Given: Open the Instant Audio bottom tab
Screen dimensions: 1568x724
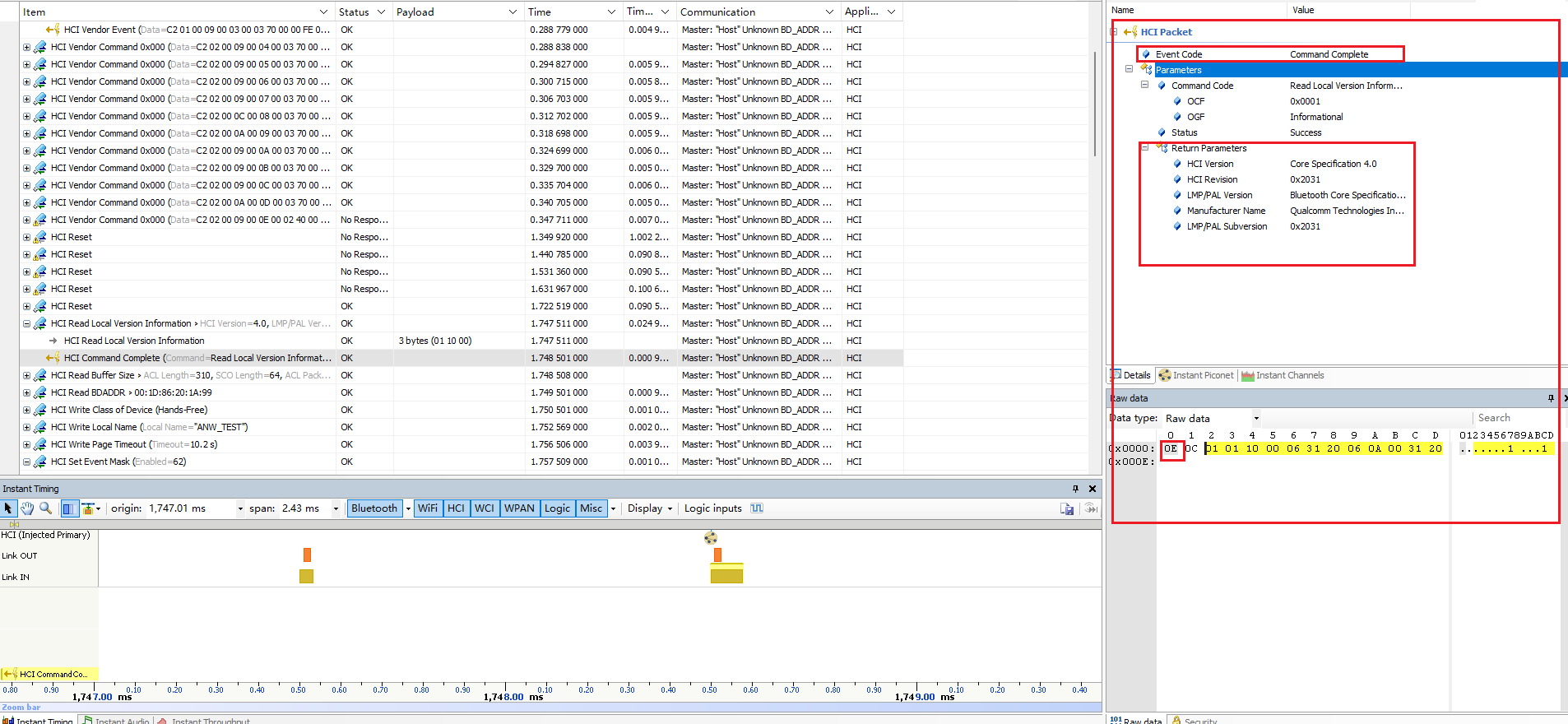Looking at the screenshot, I should tap(116, 720).
